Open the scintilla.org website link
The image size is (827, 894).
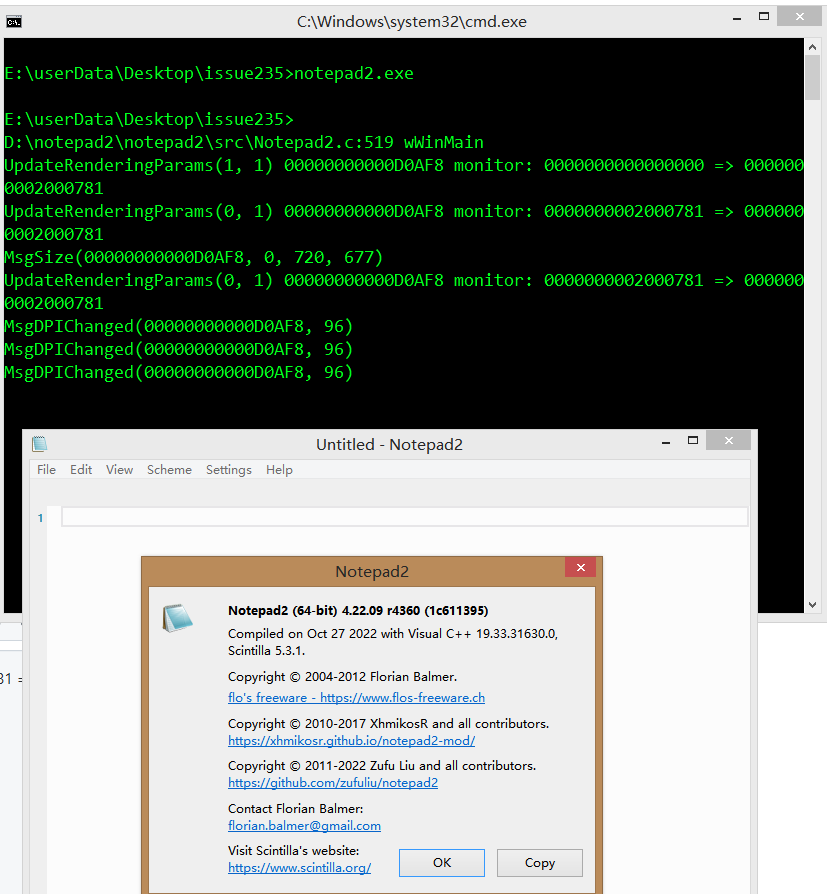click(x=299, y=868)
